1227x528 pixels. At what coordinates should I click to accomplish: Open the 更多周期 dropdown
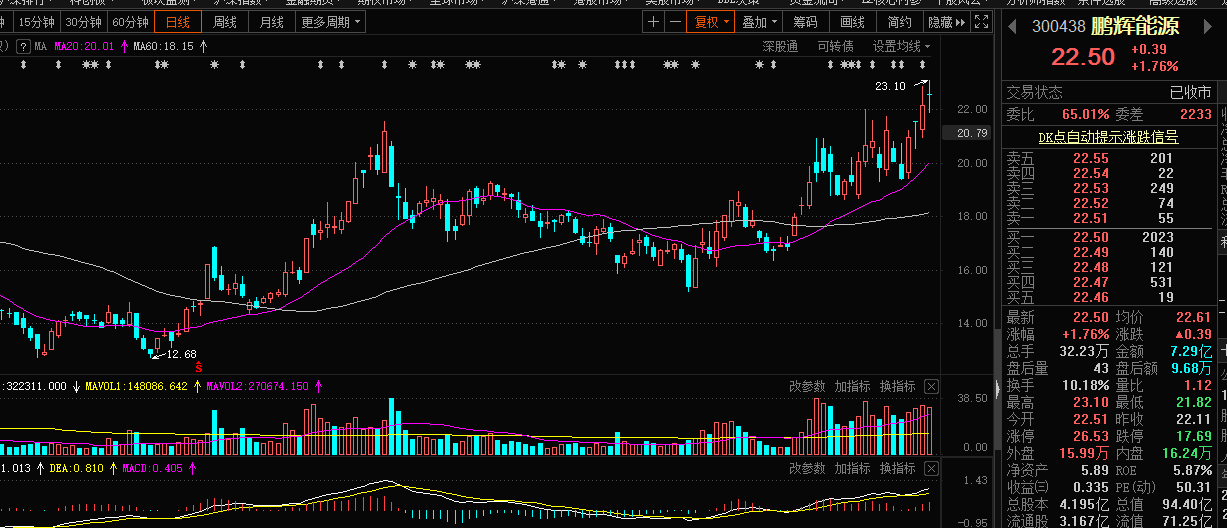click(x=331, y=22)
